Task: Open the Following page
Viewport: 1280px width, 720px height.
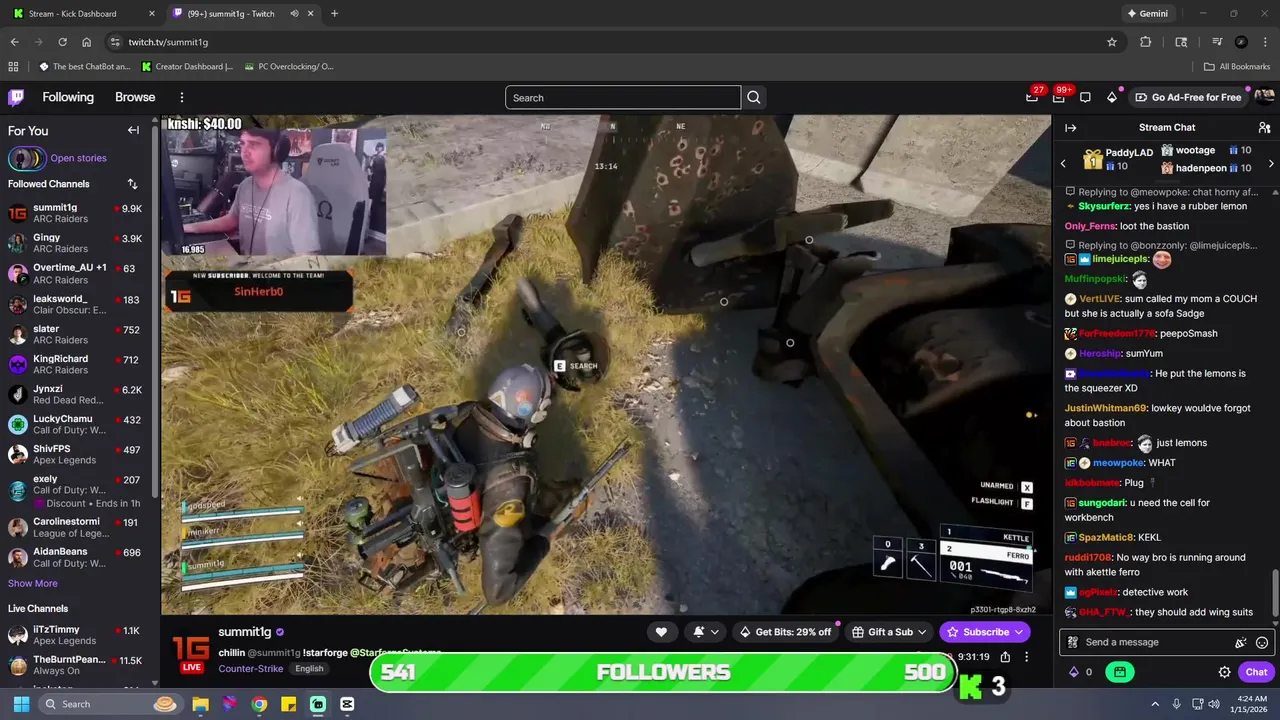Action: coord(68,97)
